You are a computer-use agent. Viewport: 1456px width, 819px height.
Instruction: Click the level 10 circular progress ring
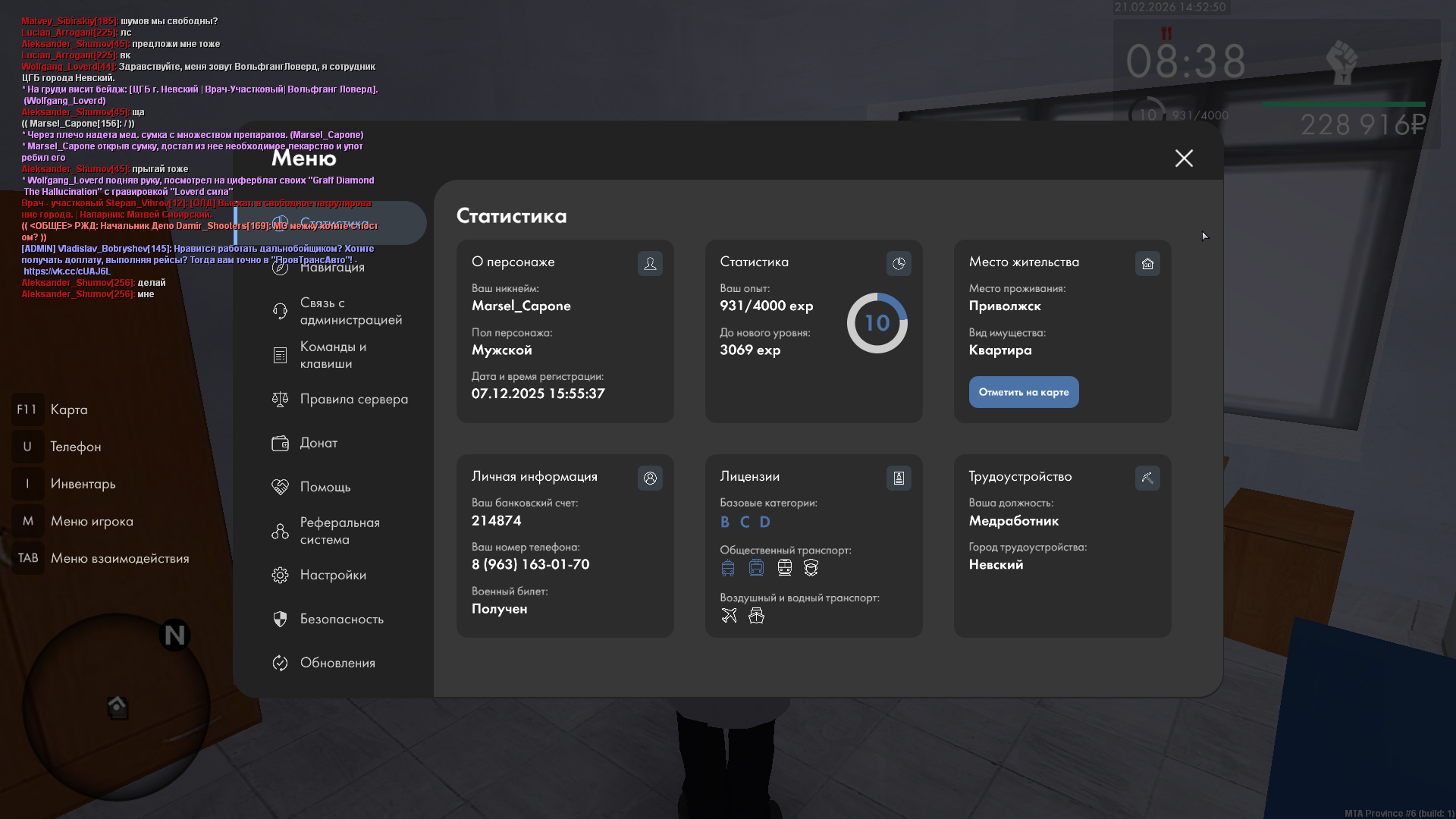(877, 323)
